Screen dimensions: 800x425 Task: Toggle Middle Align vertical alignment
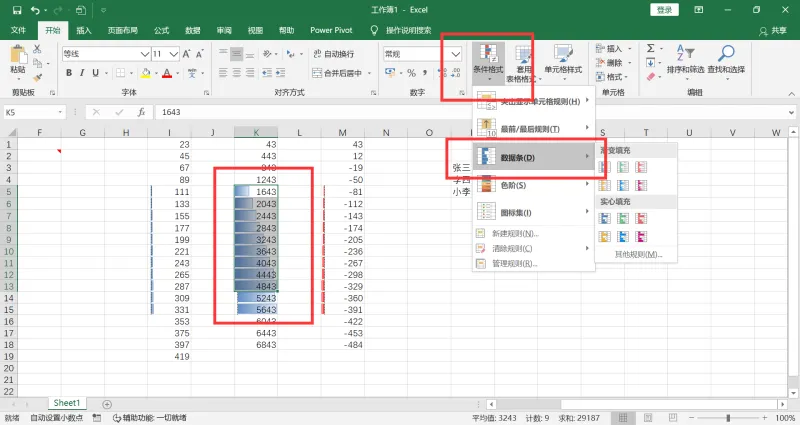pos(236,54)
